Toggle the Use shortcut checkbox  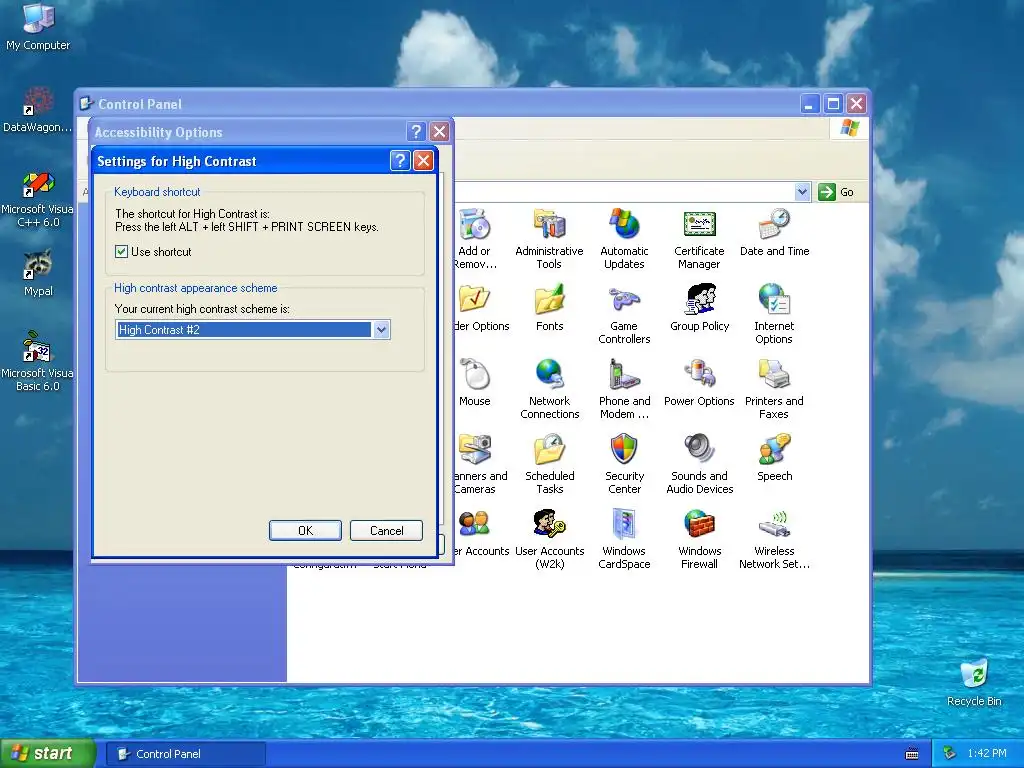[121, 251]
